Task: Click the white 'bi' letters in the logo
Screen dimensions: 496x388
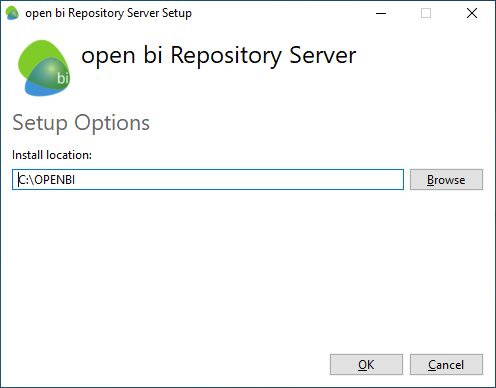Action: [x=63, y=78]
